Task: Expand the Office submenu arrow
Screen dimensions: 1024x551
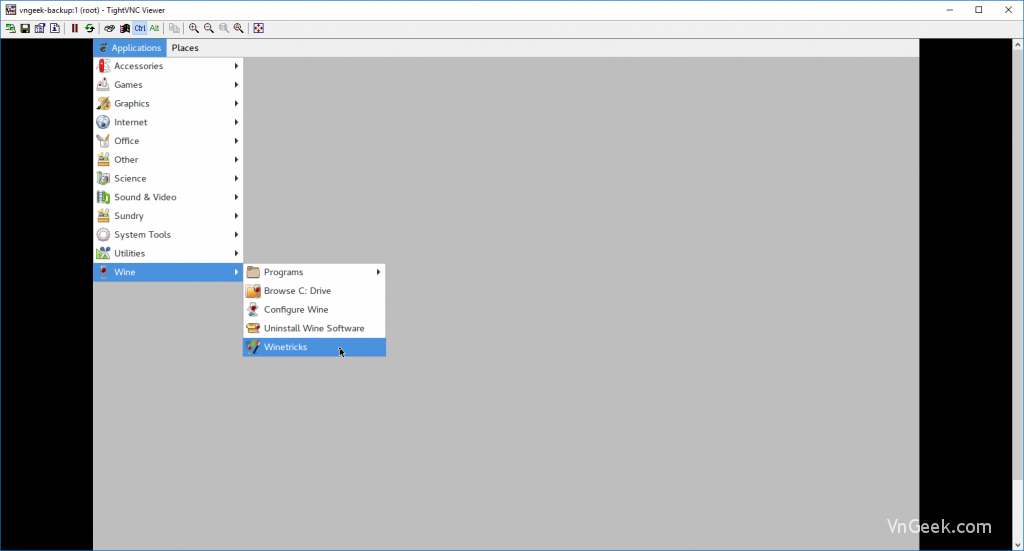Action: pyautogui.click(x=236, y=141)
